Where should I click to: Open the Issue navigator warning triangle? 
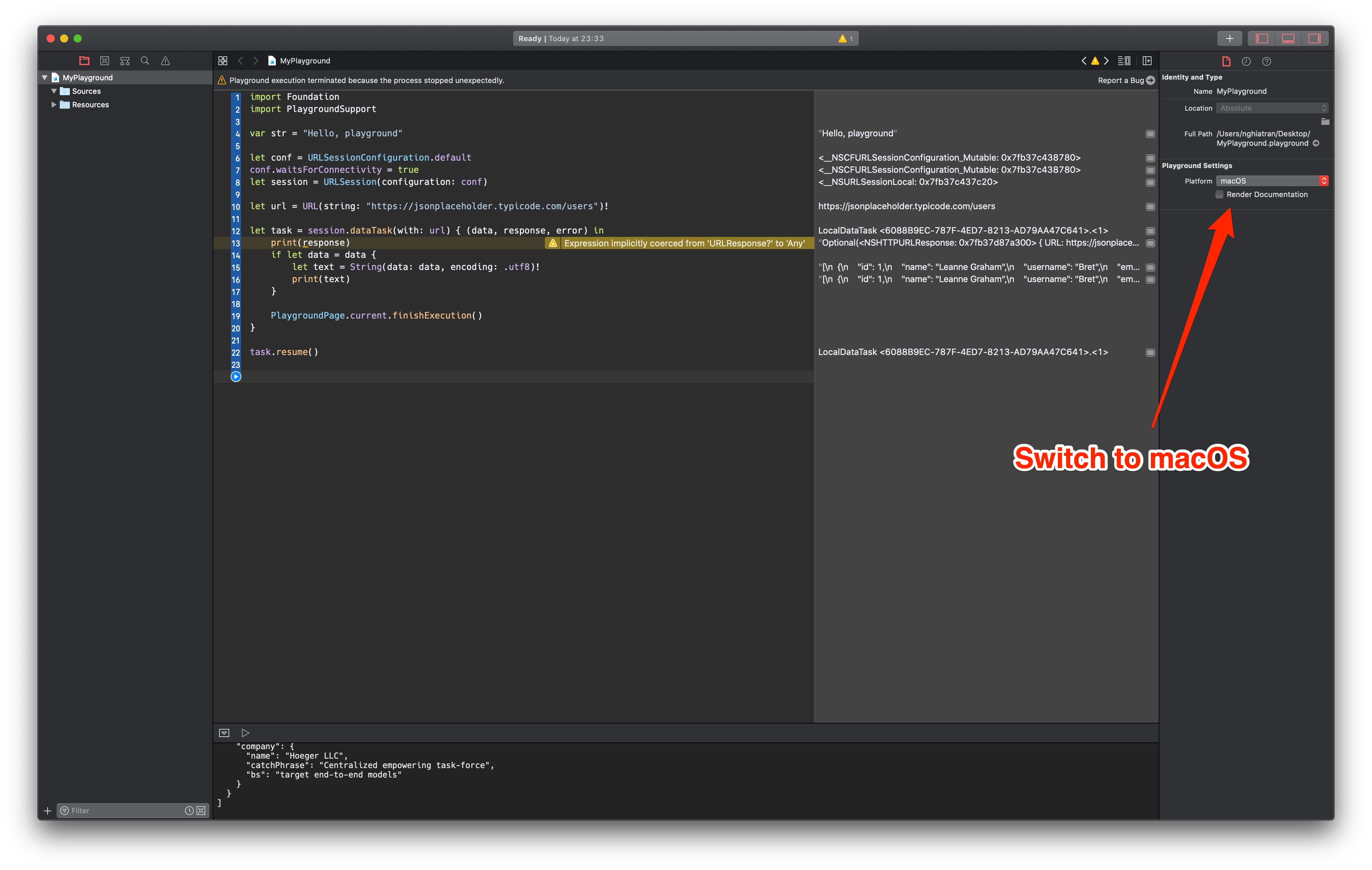click(165, 60)
